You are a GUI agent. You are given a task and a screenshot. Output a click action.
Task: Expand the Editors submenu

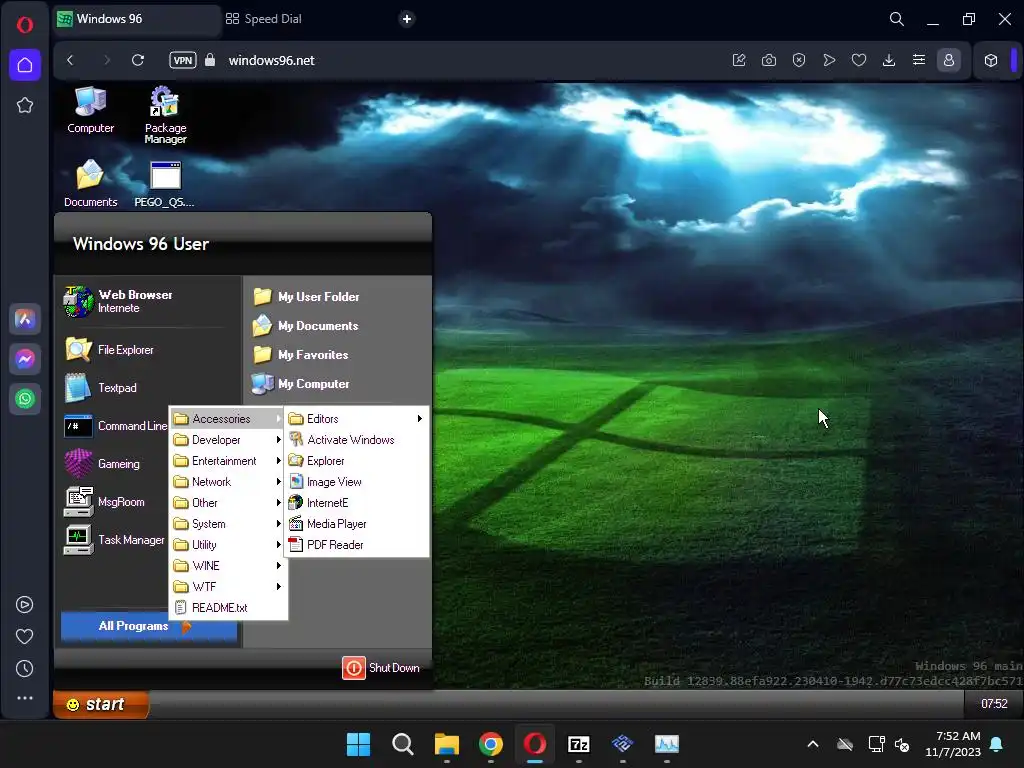(356, 419)
